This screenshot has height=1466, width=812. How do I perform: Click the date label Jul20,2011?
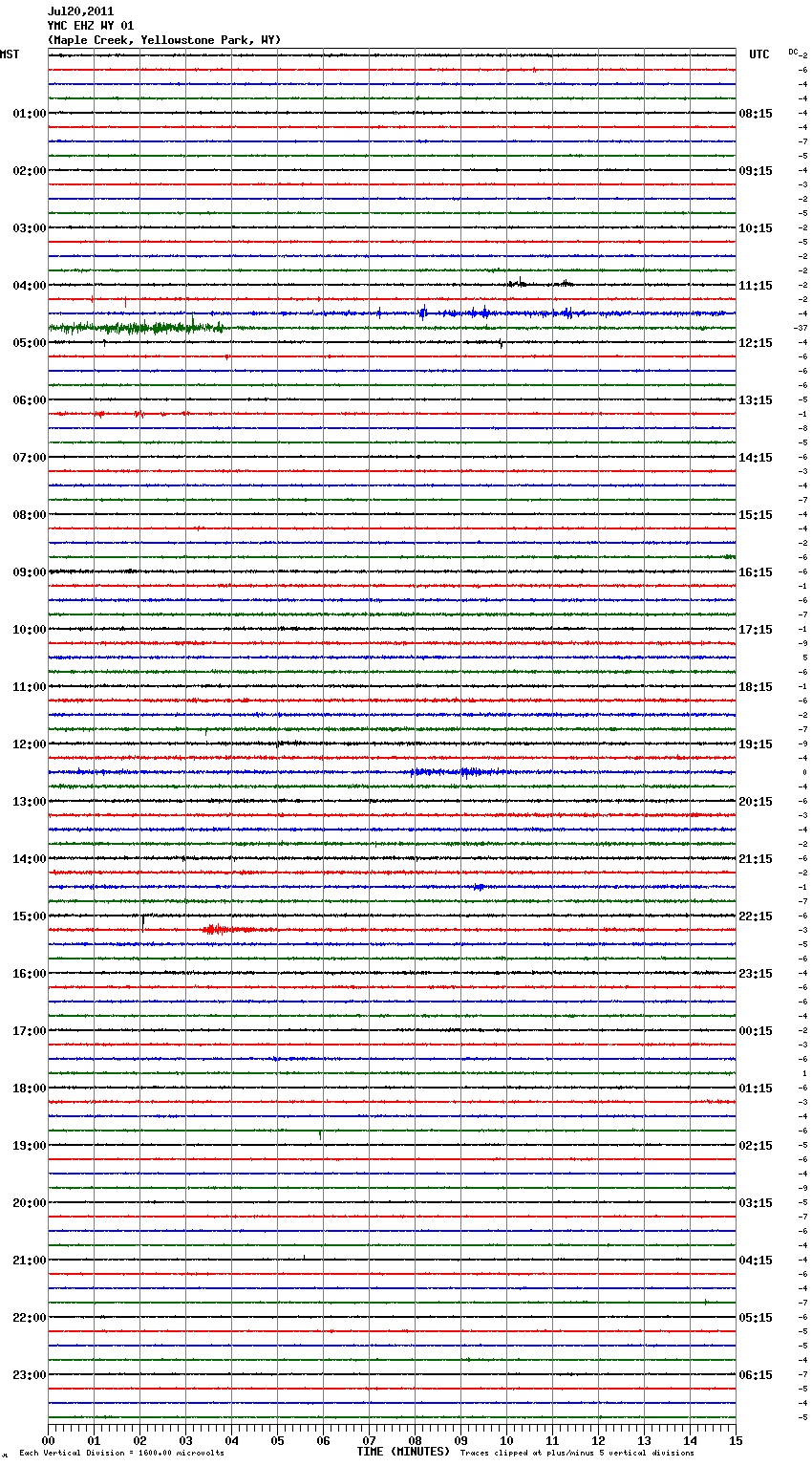pyautogui.click(x=80, y=11)
